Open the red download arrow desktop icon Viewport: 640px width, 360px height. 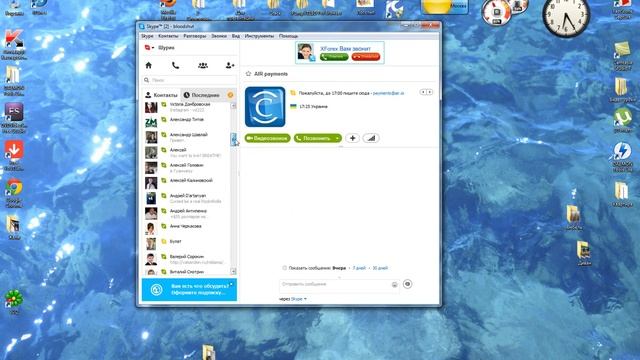[14, 150]
